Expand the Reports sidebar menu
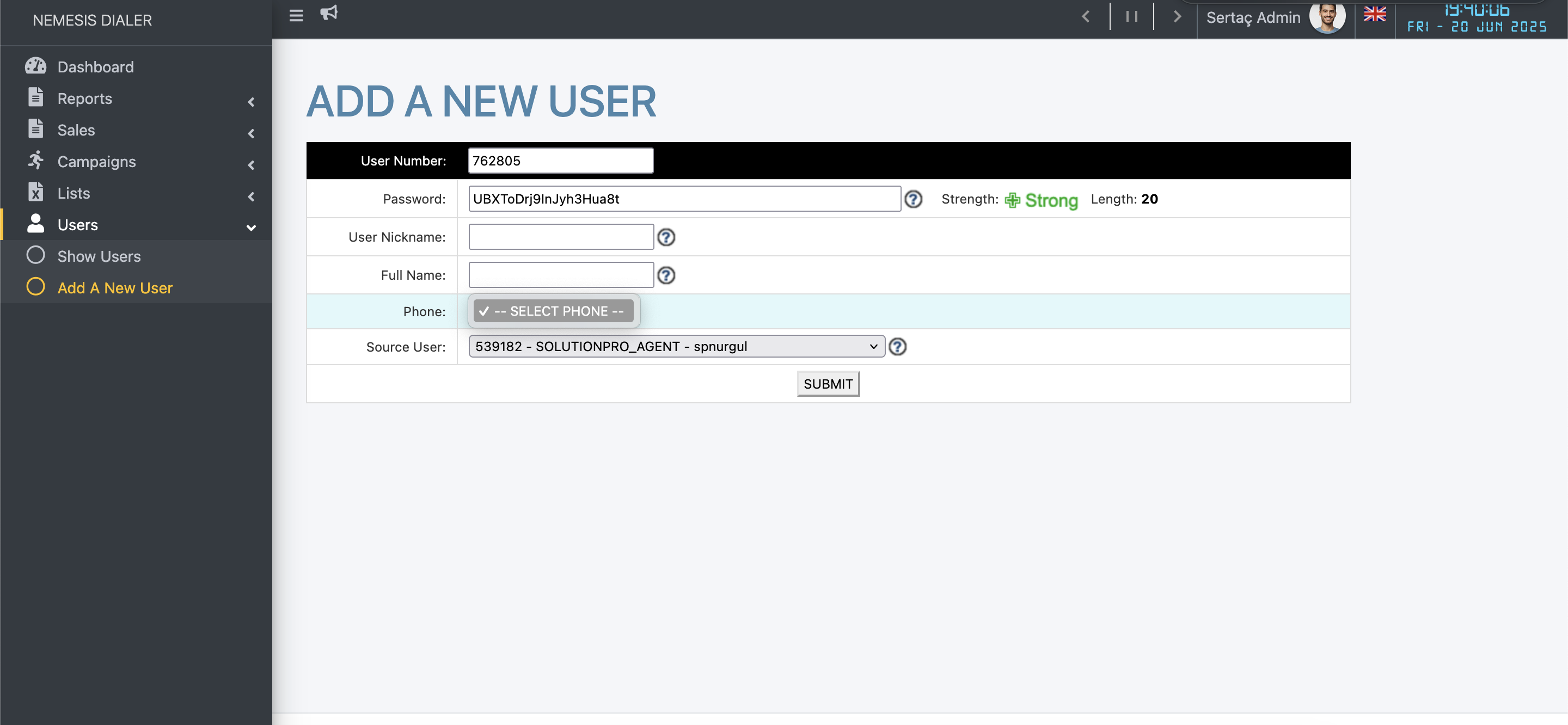 [x=84, y=99]
